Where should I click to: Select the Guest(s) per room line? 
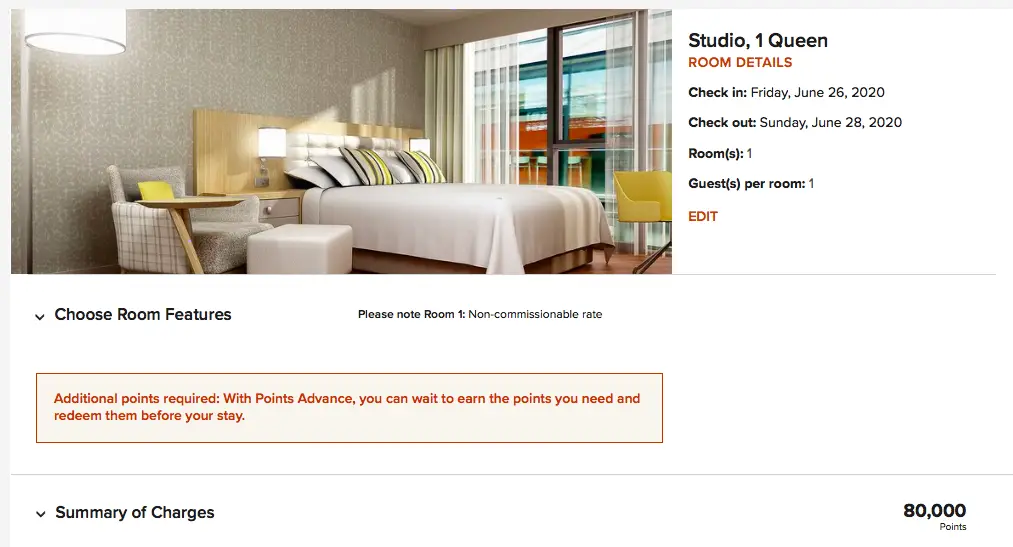pos(751,183)
